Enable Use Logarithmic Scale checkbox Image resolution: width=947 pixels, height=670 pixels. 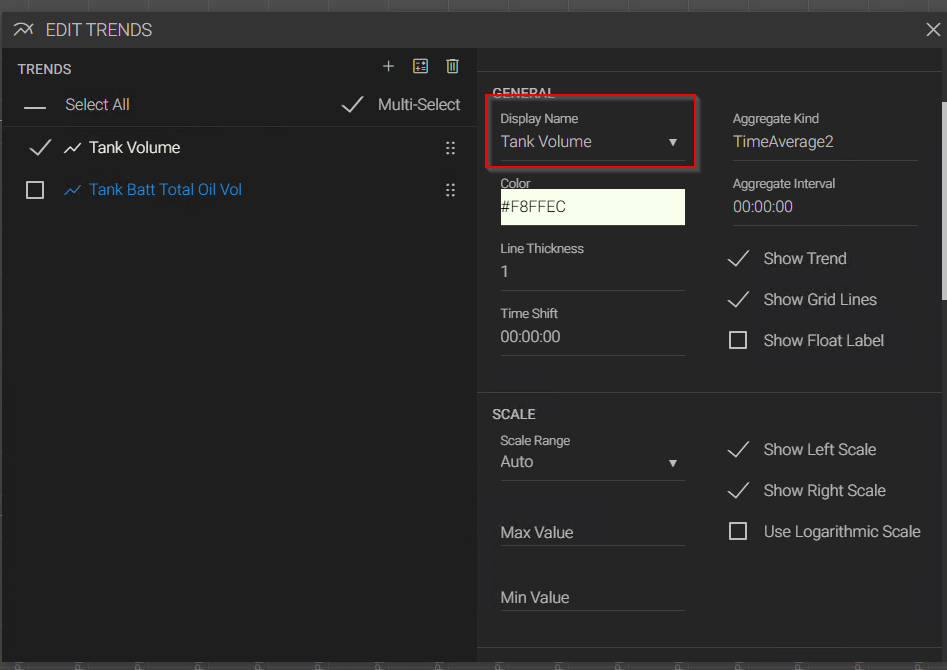click(738, 531)
